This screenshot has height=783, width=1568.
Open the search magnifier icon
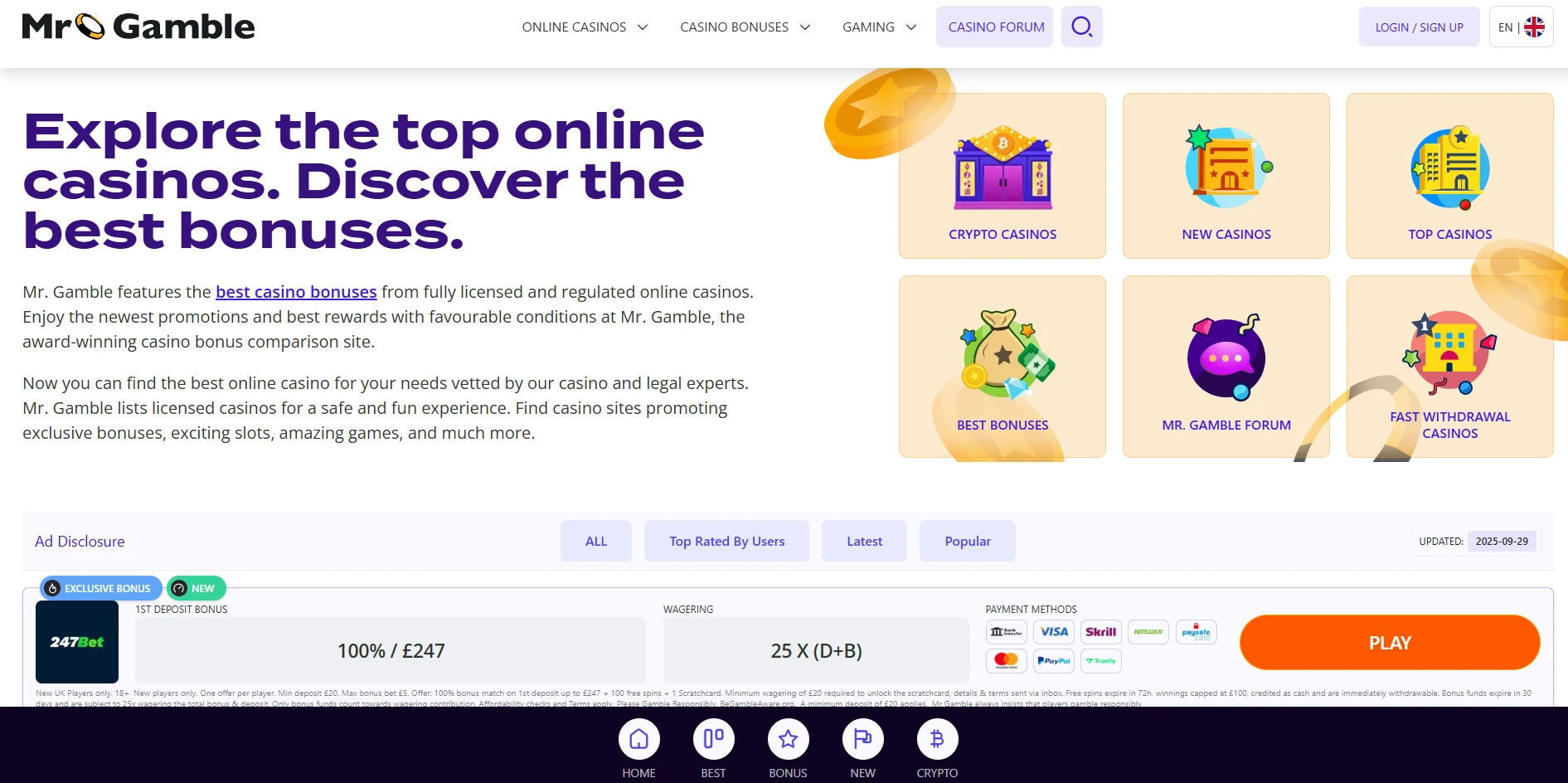1081,27
